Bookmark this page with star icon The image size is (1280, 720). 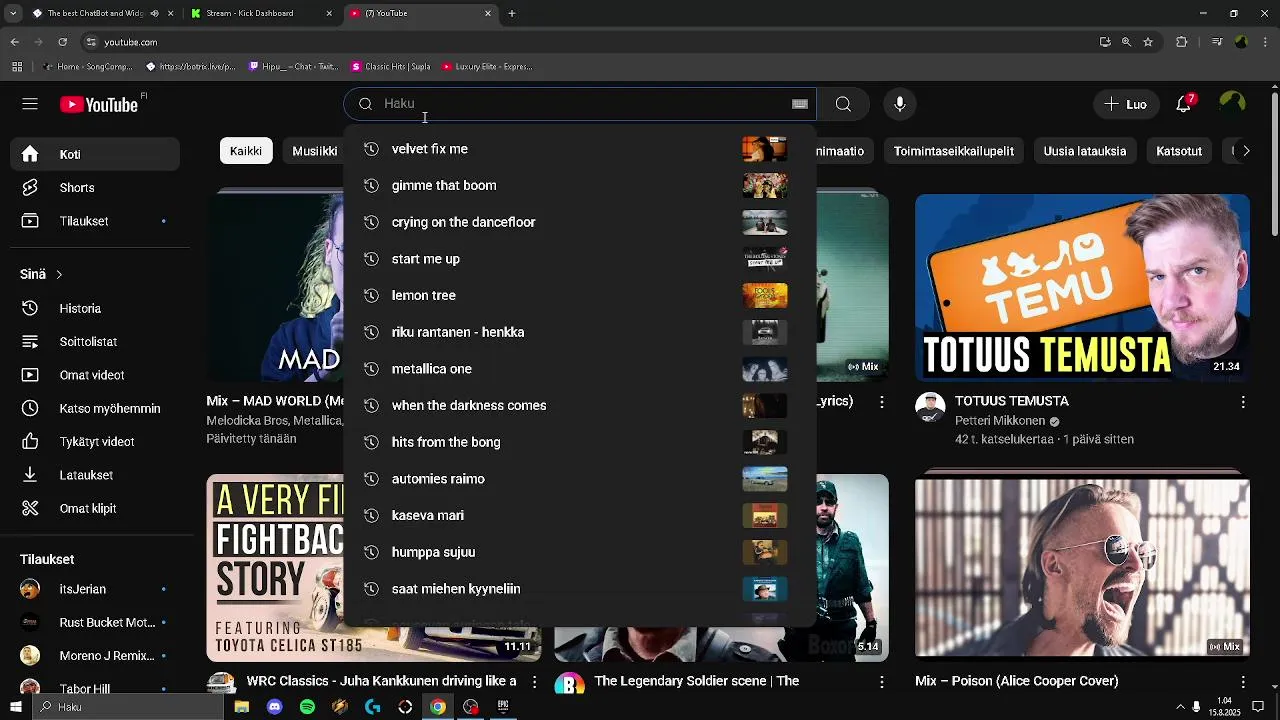point(1148,42)
